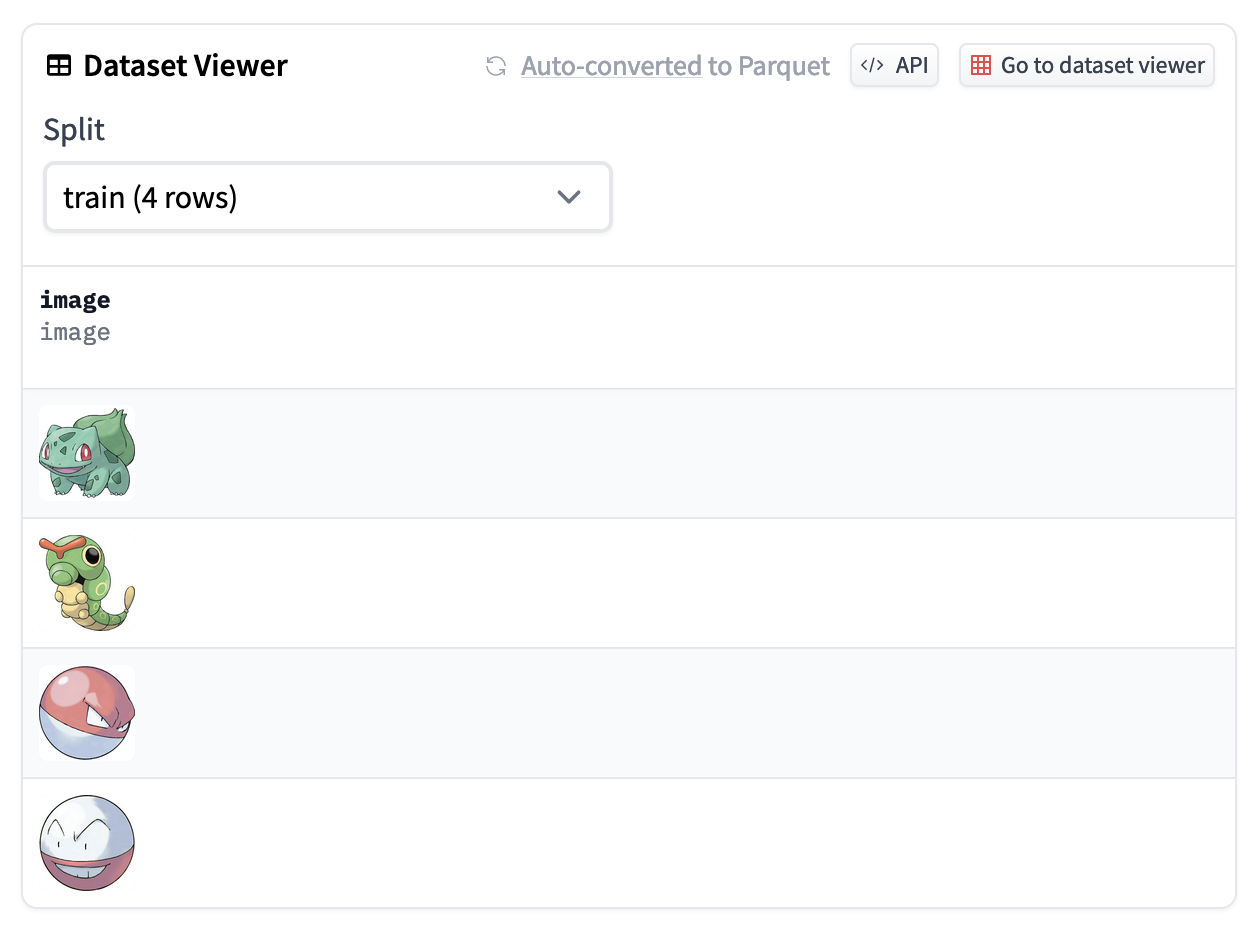Select the word 'Auto-converted' underlined text
This screenshot has width=1252, height=930.
click(611, 66)
